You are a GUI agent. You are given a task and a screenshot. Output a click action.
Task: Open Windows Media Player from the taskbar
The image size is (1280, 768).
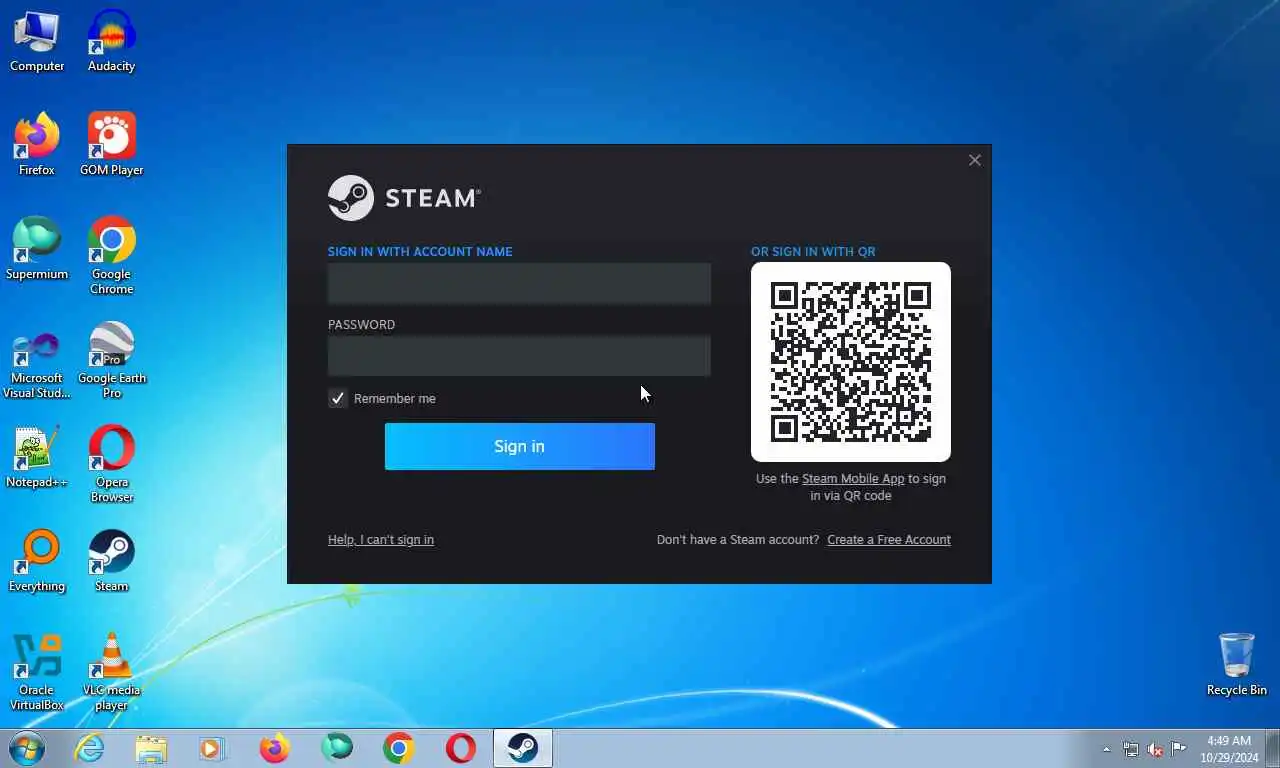pyautogui.click(x=212, y=748)
